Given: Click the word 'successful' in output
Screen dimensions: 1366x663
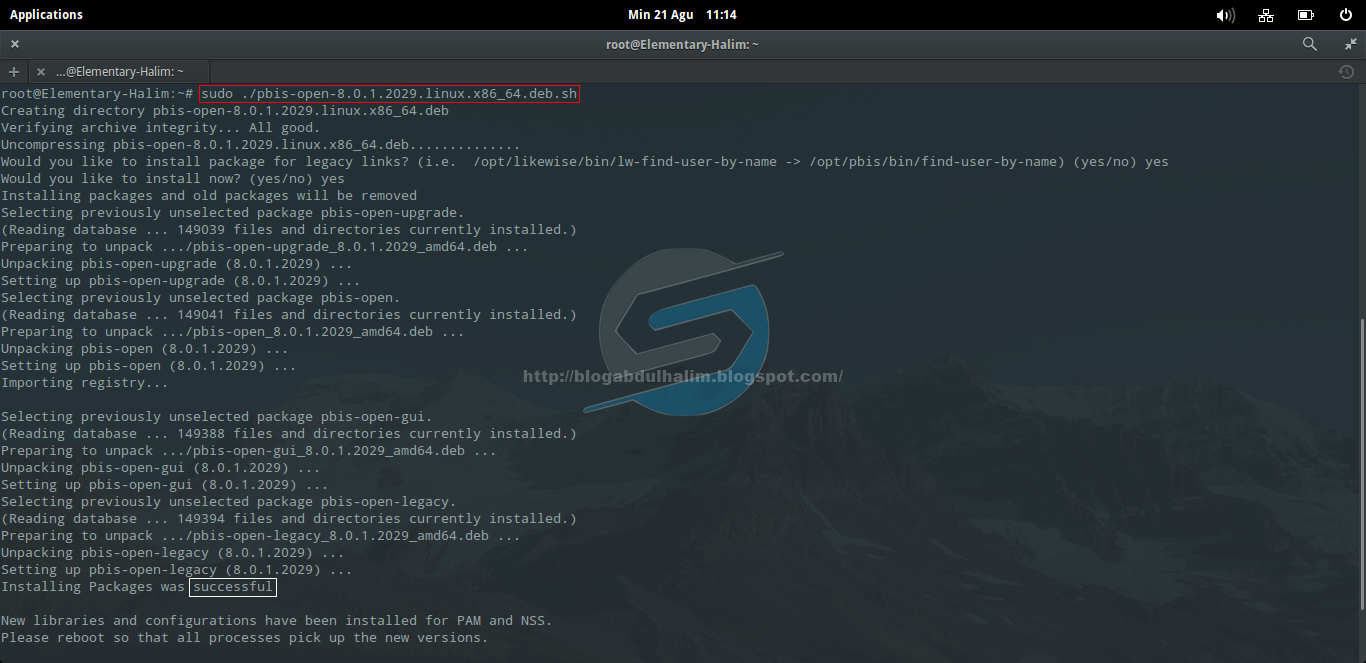Looking at the screenshot, I should coord(232,587).
